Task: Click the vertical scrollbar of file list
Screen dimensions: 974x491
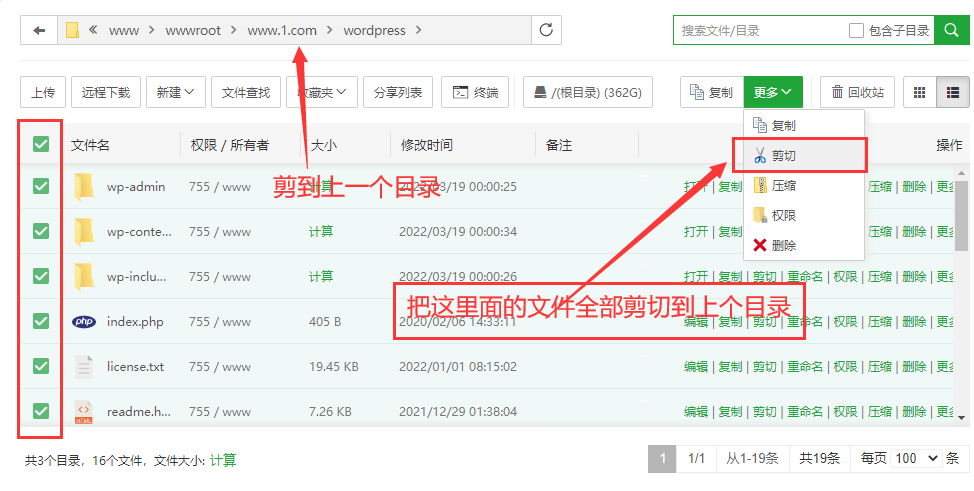Action: tap(961, 217)
